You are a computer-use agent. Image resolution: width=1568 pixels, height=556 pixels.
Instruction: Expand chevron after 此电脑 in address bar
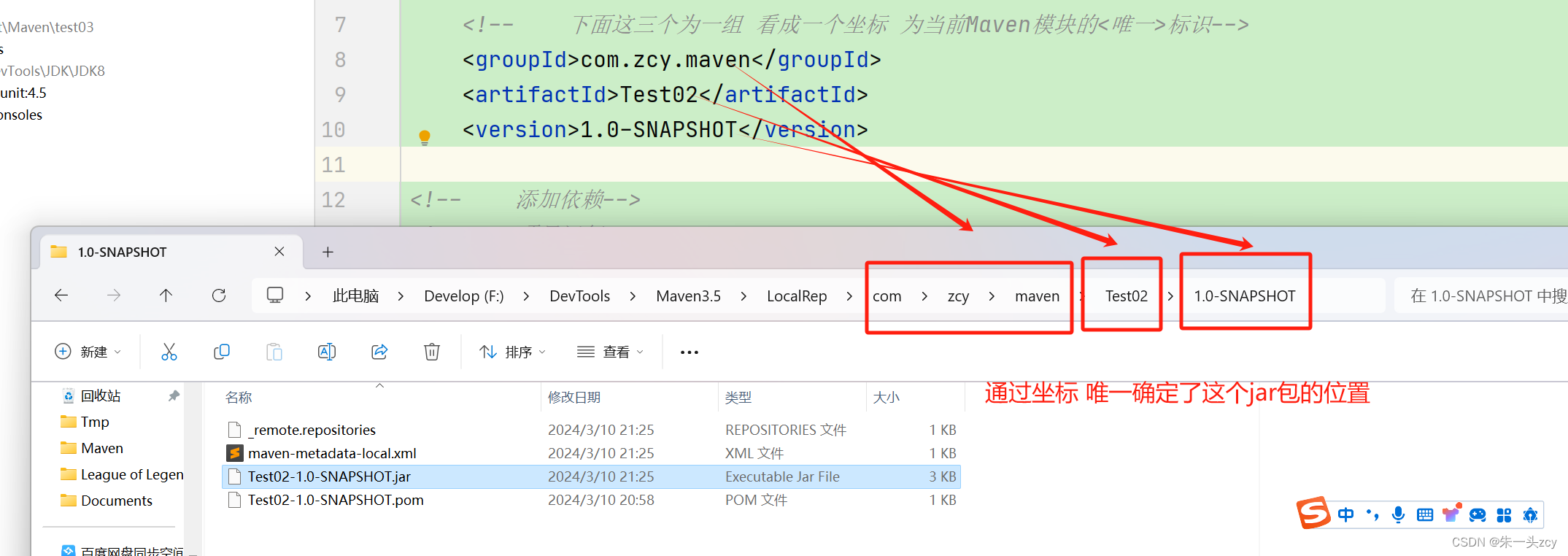[x=401, y=296]
